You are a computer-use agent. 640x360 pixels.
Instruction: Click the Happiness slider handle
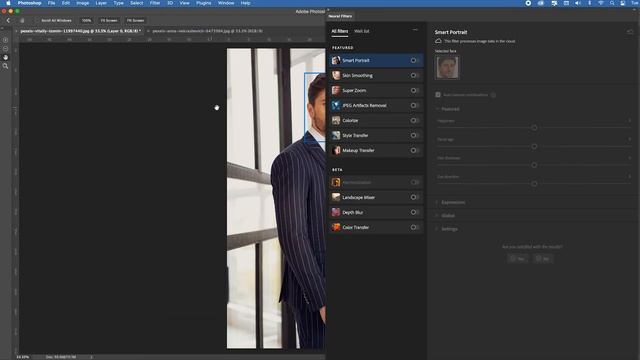[x=534, y=128]
